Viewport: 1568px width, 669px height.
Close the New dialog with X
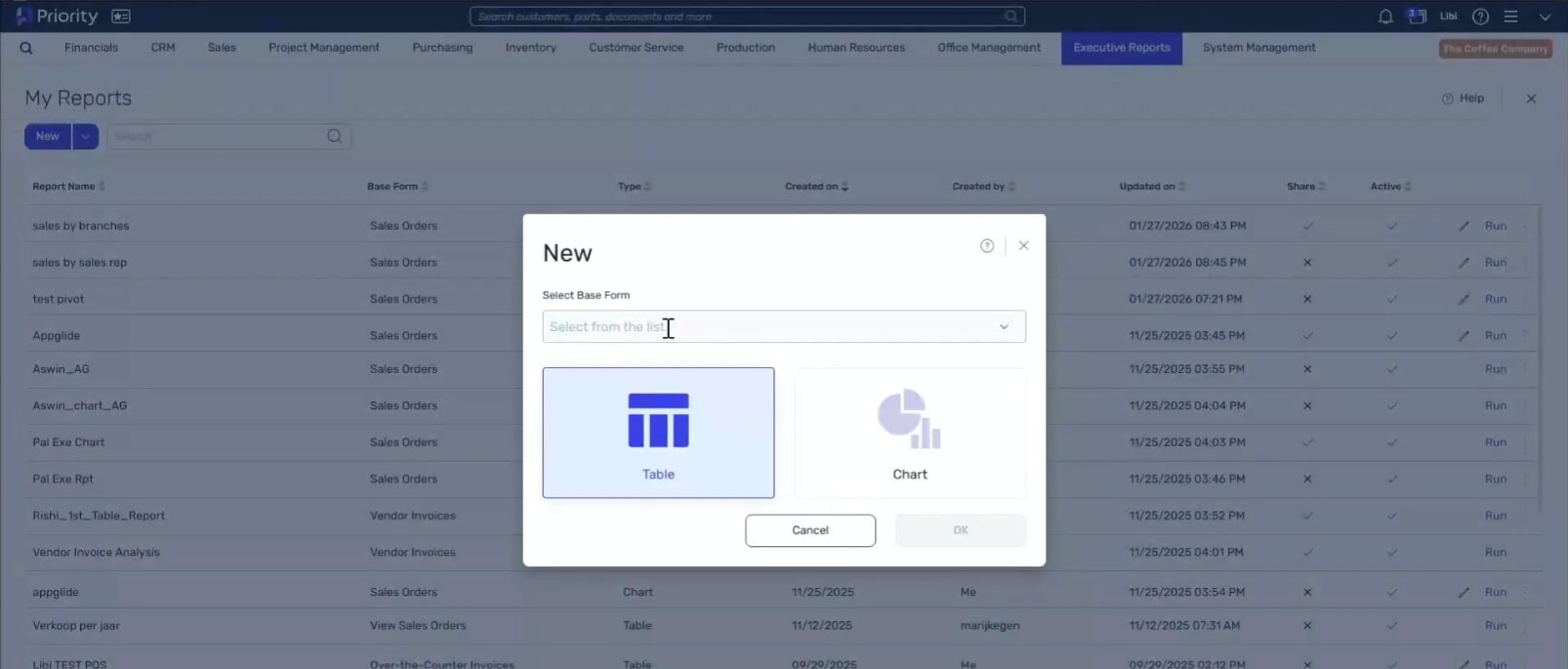[1023, 246]
